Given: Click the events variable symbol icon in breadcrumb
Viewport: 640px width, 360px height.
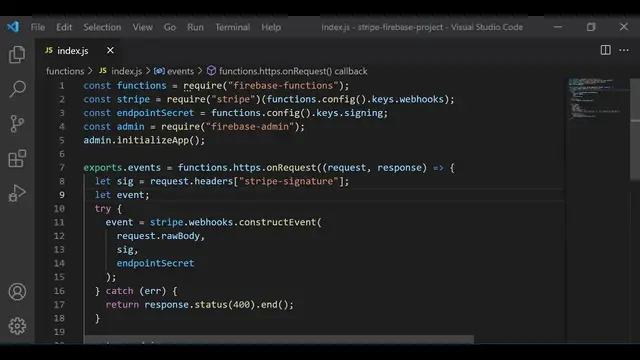Looking at the screenshot, I should pos(159,71).
